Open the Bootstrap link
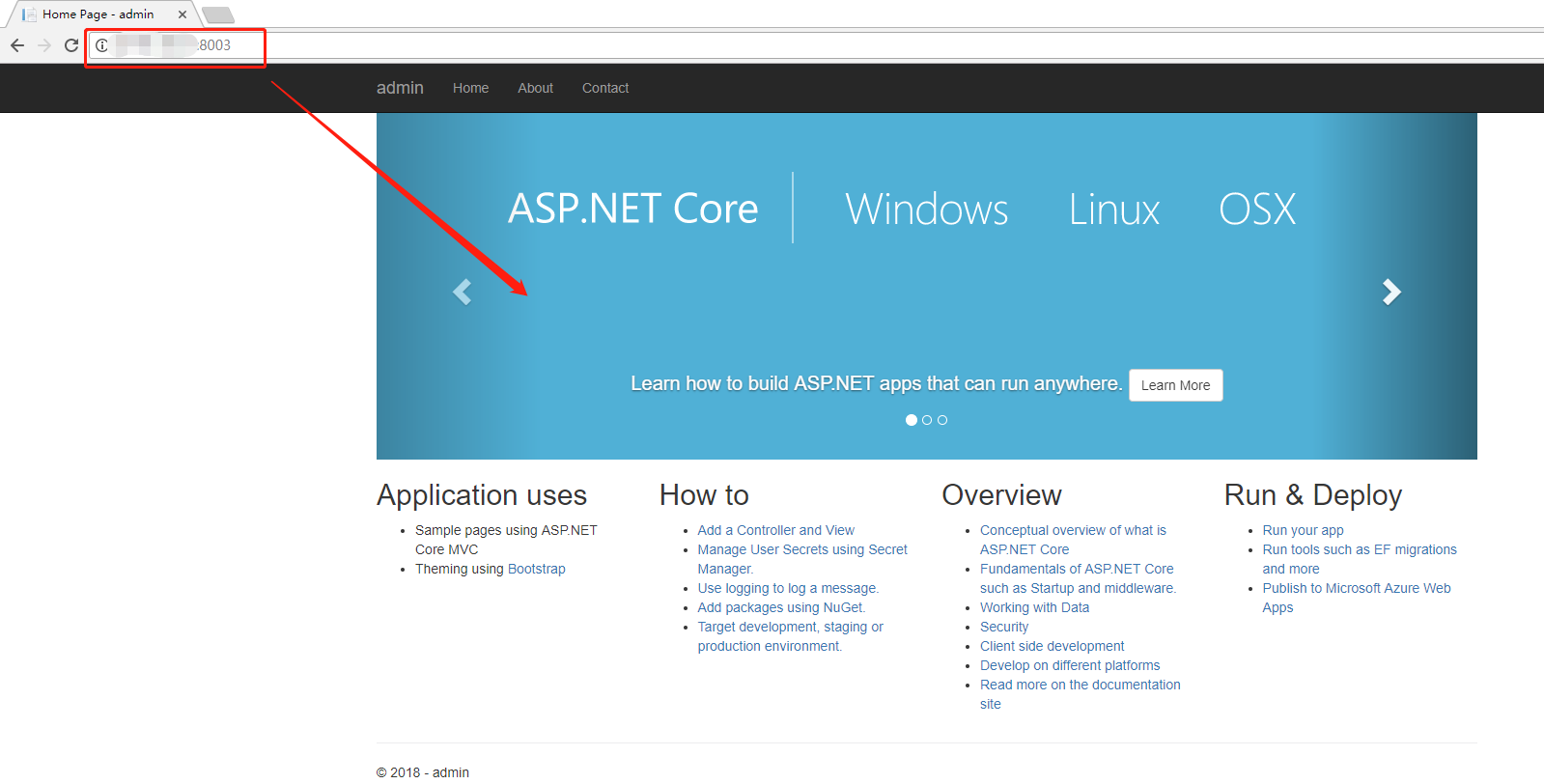Screen dimensions: 1544x784 click(536, 569)
